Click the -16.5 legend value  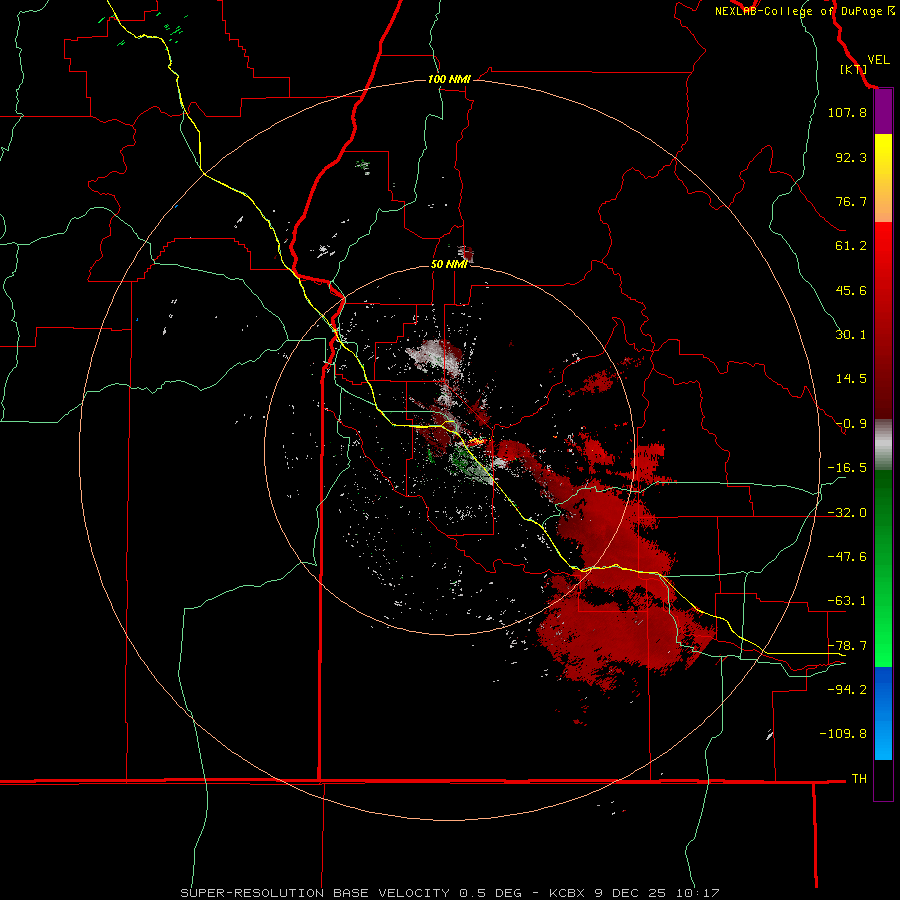[847, 468]
